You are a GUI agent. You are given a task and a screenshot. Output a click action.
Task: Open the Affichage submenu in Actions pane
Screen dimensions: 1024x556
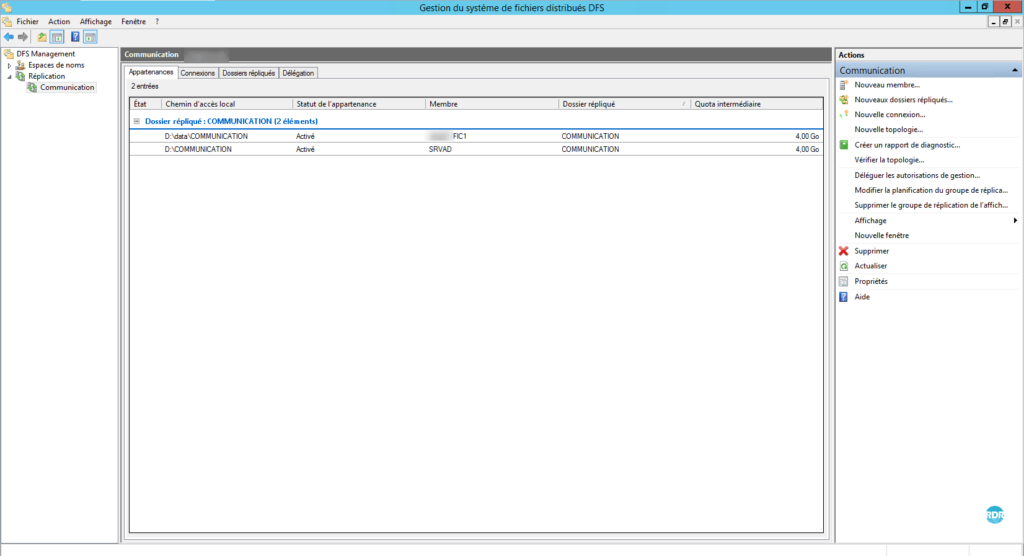pos(1014,220)
